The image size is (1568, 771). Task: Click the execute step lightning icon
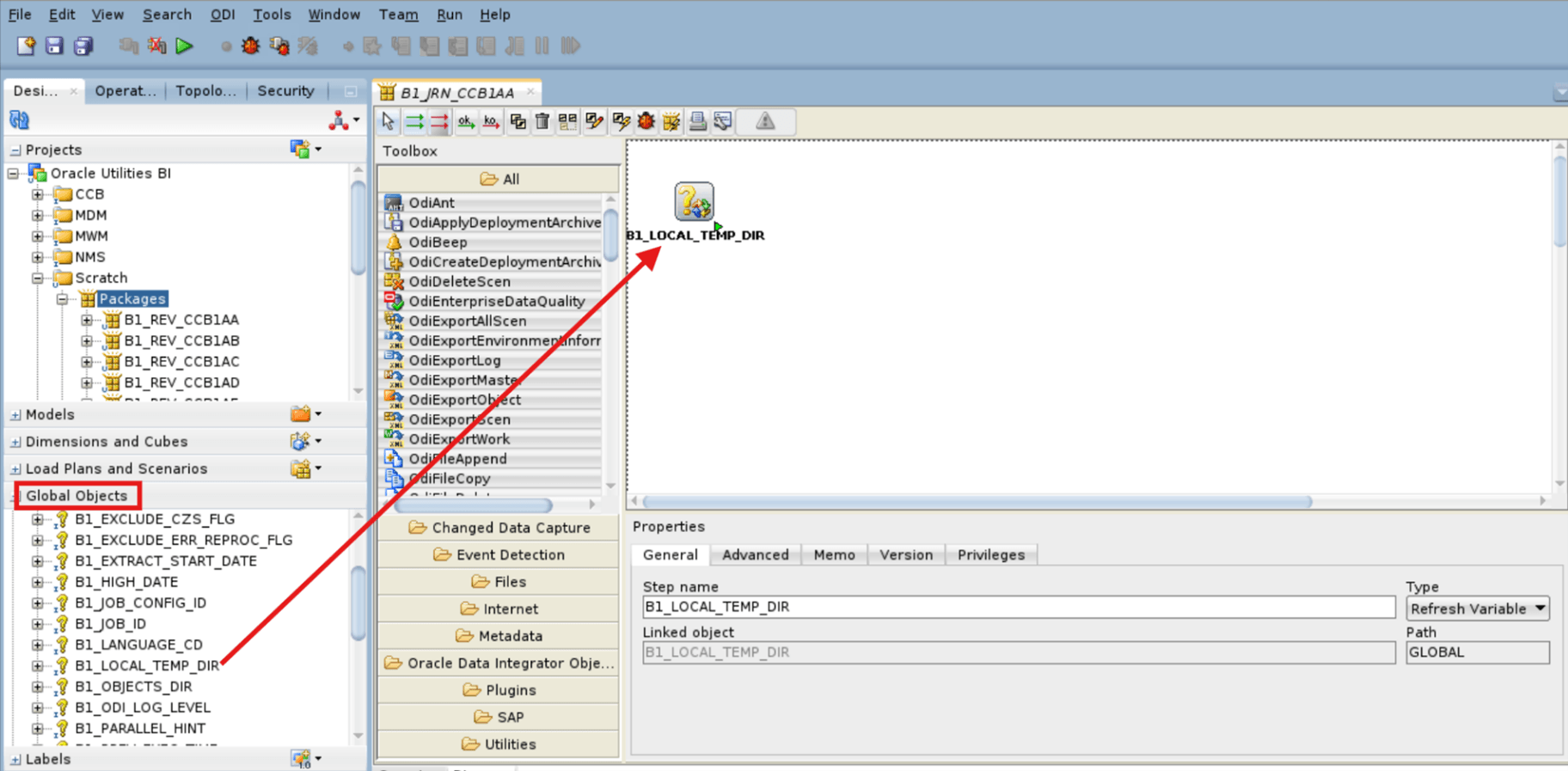(x=621, y=122)
